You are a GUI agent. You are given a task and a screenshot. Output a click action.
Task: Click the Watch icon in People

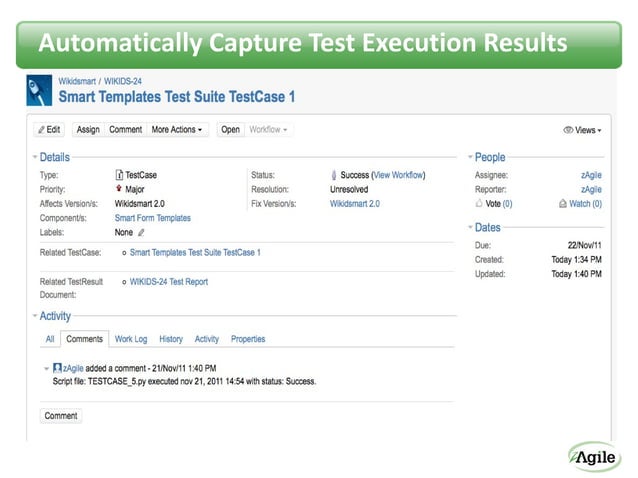coord(562,203)
